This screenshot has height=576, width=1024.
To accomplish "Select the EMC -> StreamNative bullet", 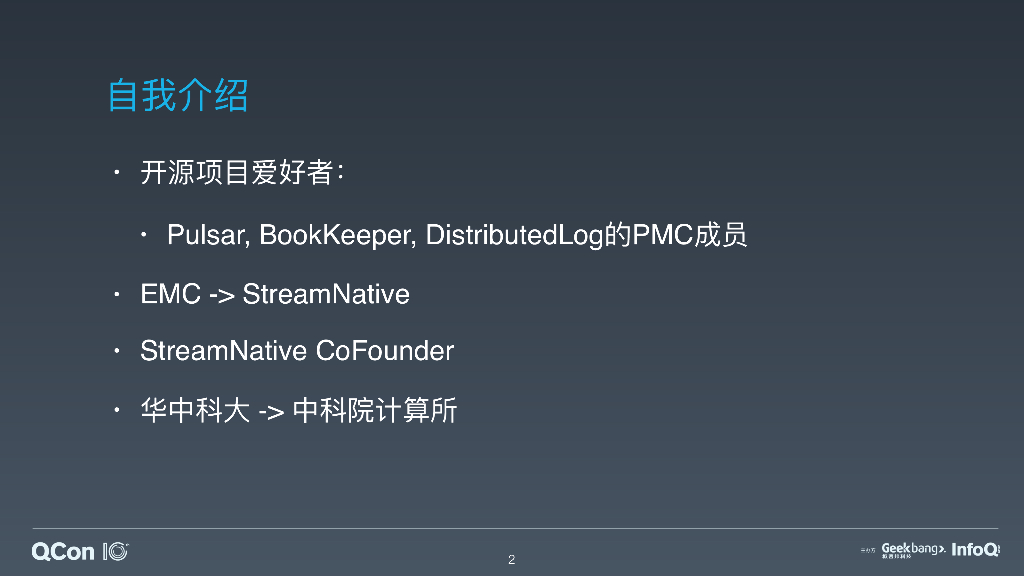I will click(x=275, y=294).
